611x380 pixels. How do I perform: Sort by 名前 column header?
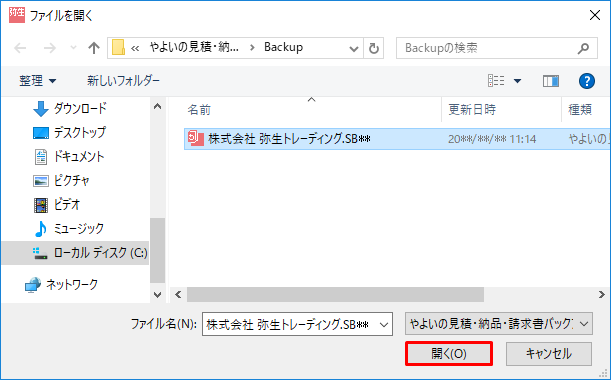click(200, 110)
